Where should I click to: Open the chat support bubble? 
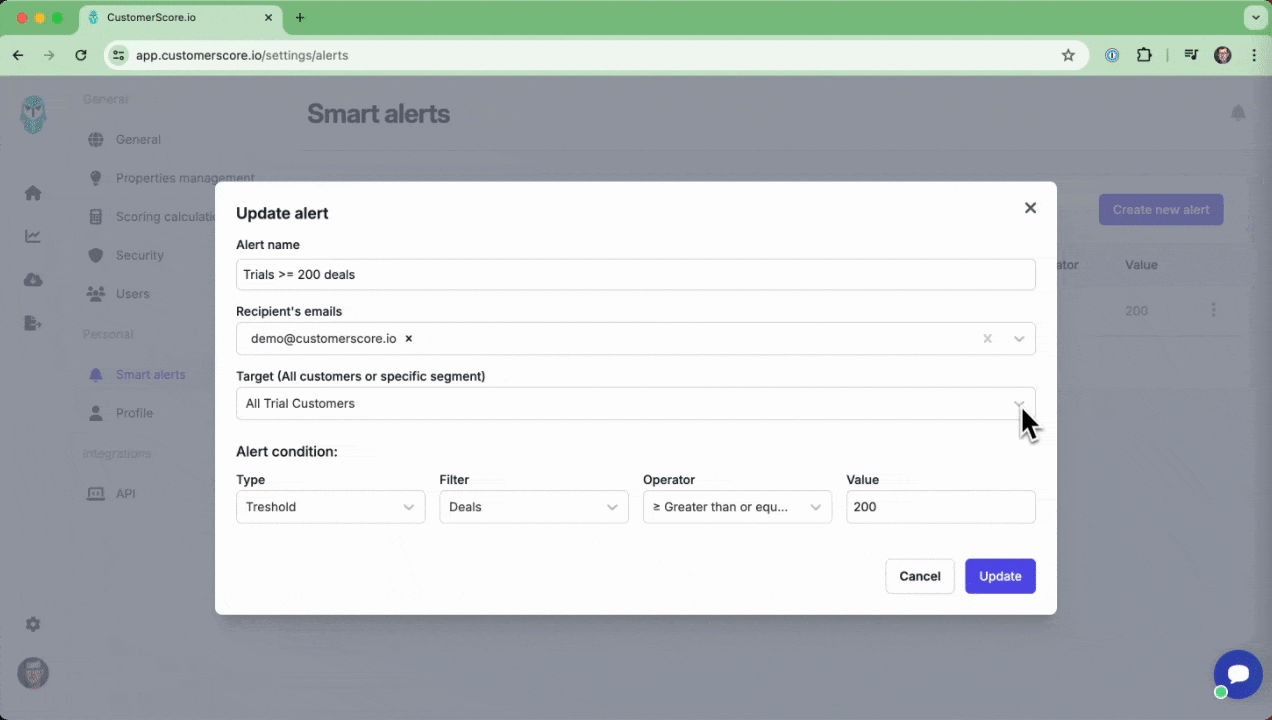click(1238, 674)
